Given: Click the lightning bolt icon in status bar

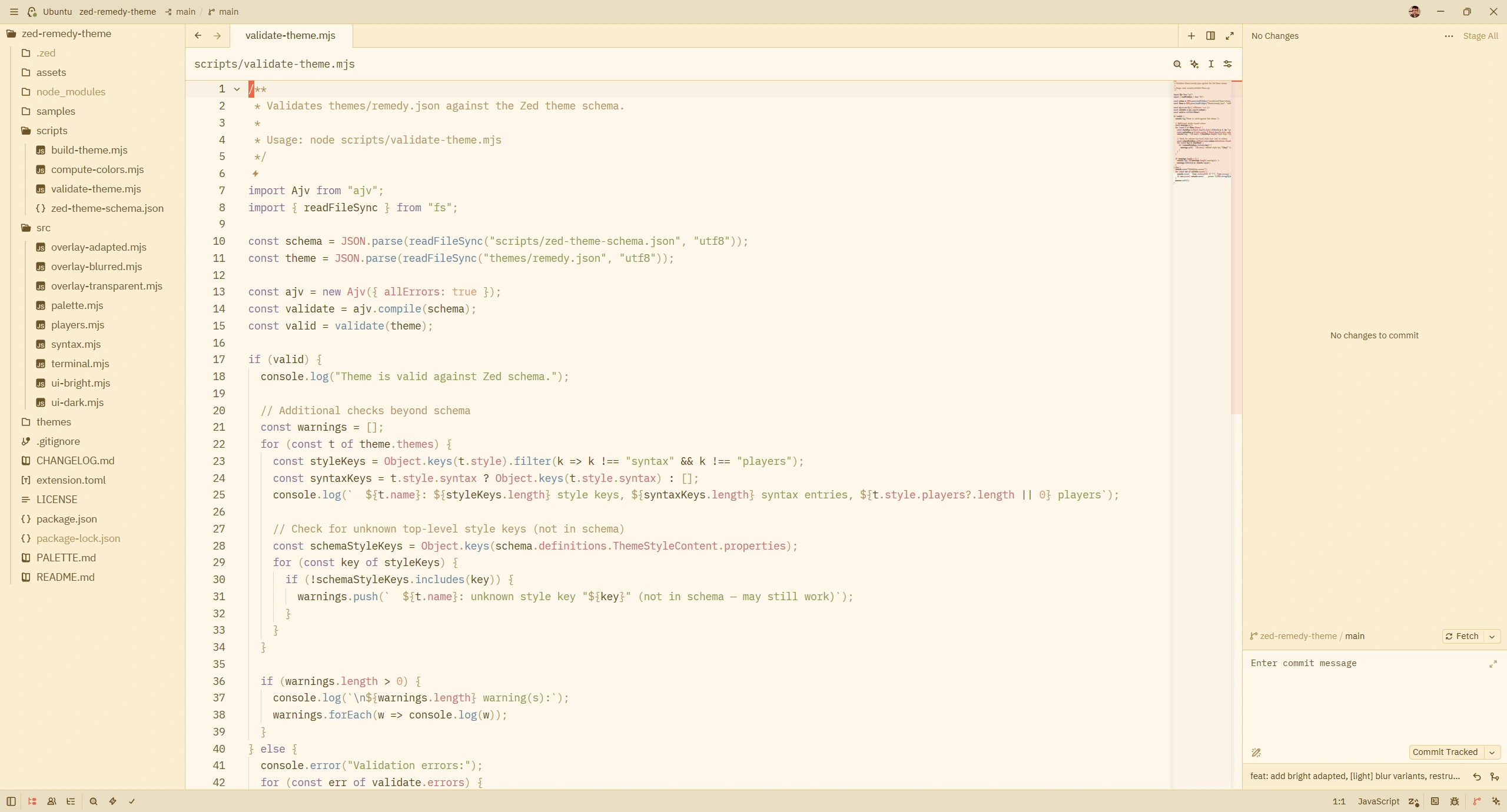Looking at the screenshot, I should coord(112,801).
